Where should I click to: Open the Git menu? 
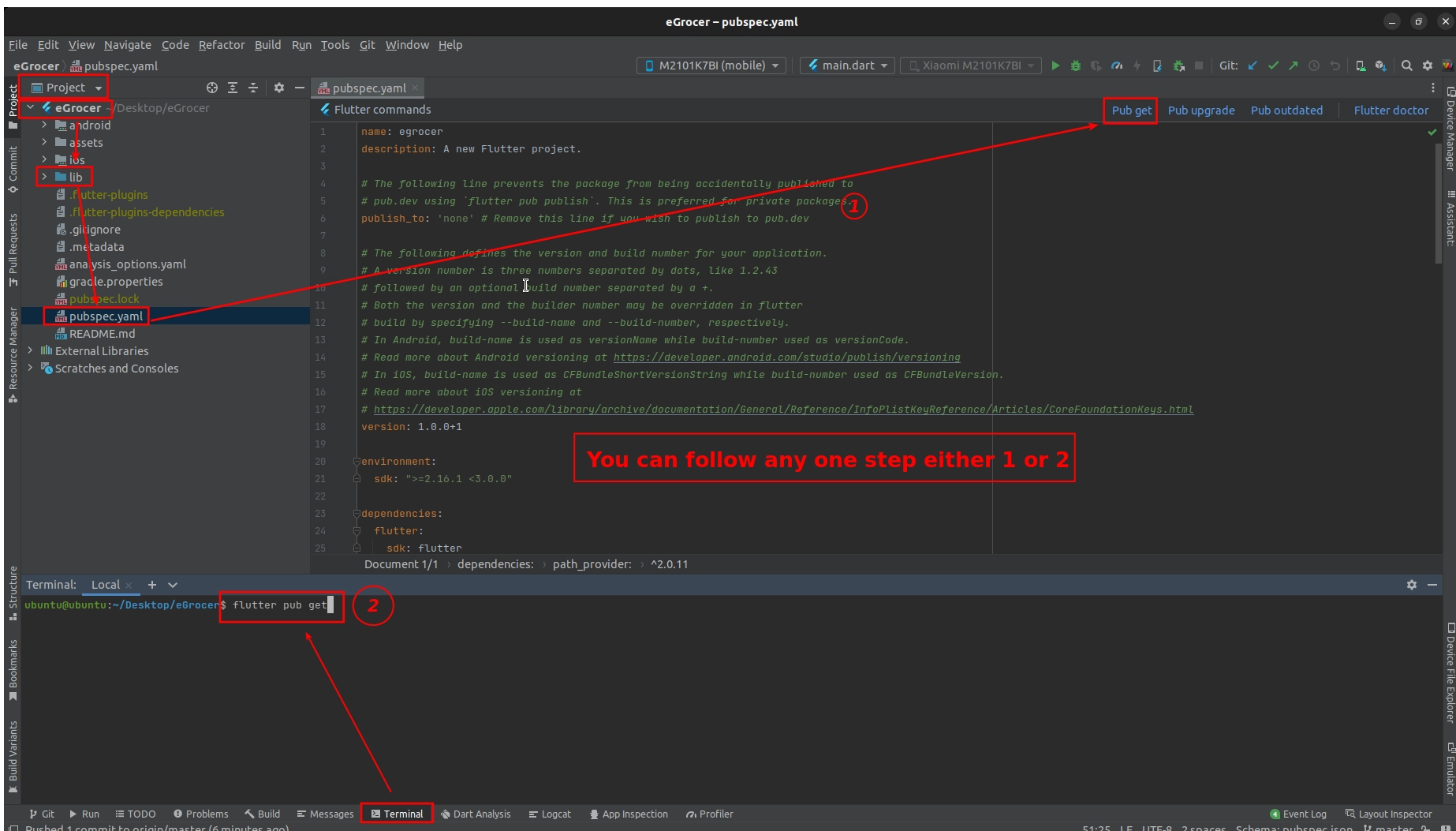367,45
